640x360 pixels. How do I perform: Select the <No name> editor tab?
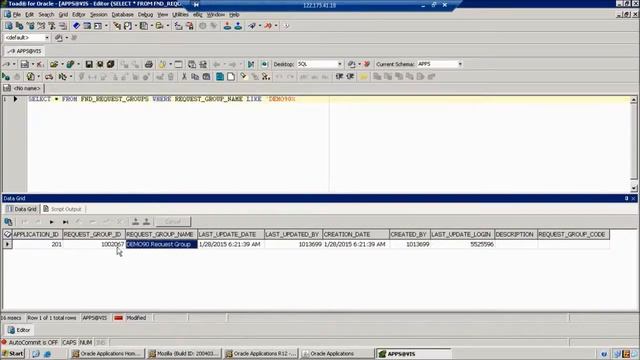click(x=23, y=88)
